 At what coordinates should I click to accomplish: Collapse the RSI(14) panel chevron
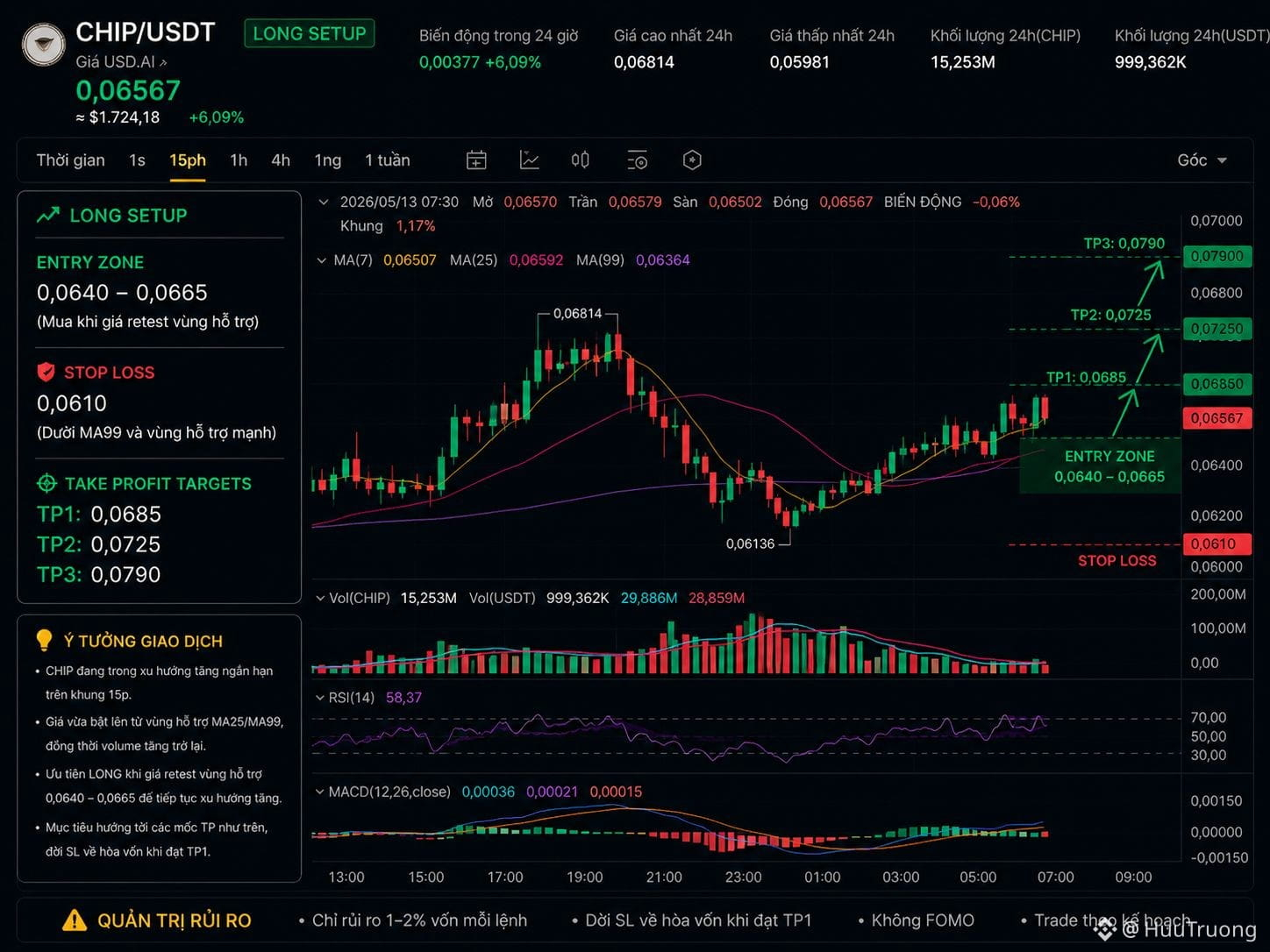[x=320, y=697]
